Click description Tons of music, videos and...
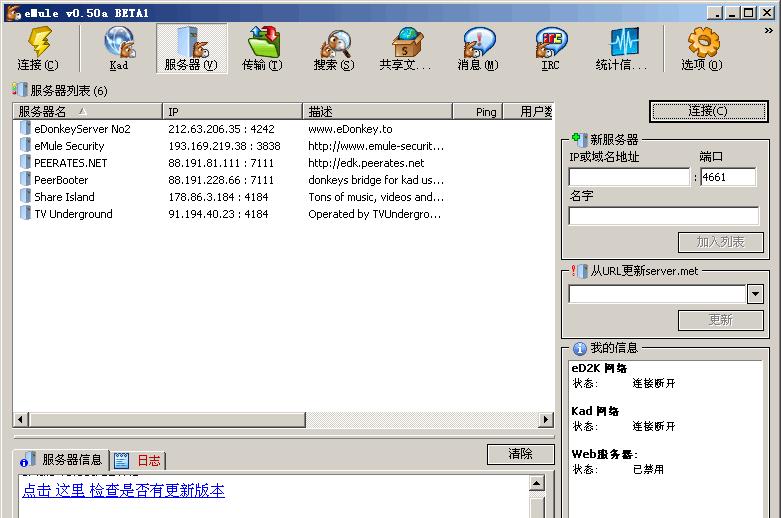 click(x=376, y=197)
